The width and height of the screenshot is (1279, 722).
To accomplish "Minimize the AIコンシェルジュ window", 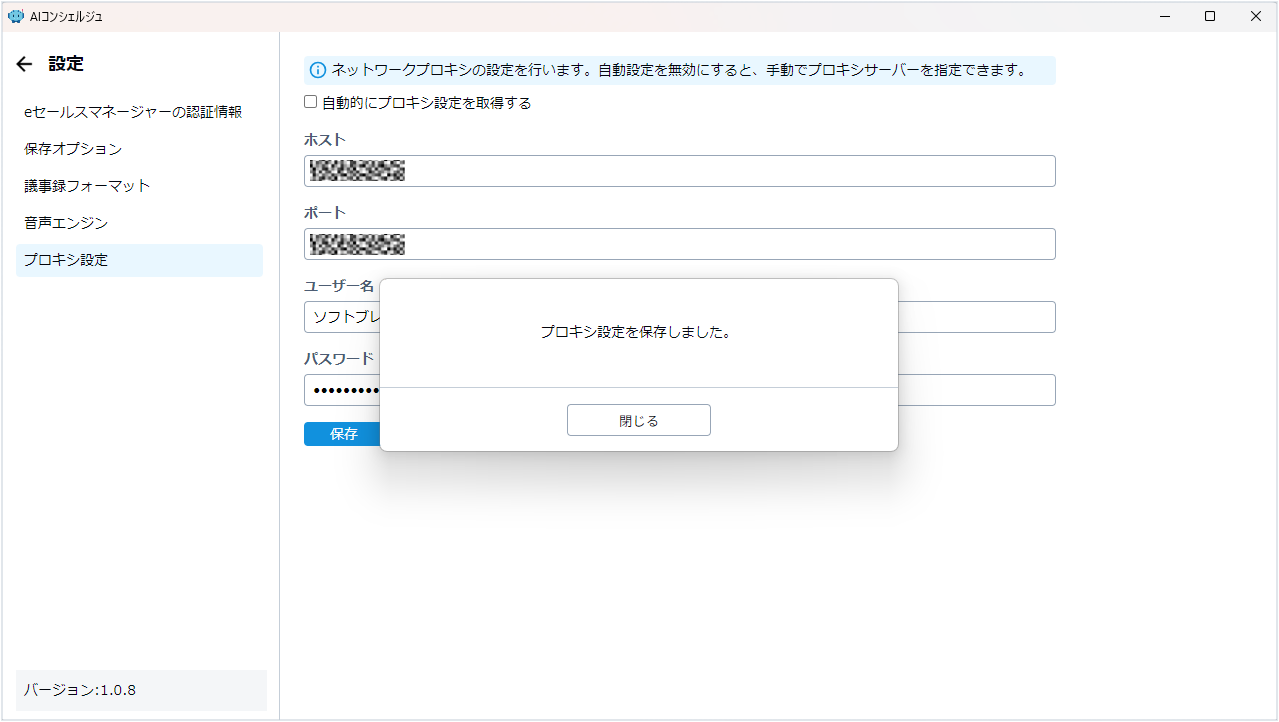I will tap(1165, 16).
